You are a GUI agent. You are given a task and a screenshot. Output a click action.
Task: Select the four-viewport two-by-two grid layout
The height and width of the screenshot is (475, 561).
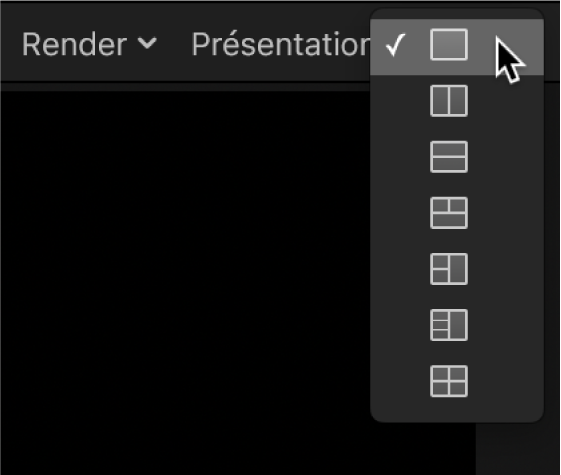(449, 381)
